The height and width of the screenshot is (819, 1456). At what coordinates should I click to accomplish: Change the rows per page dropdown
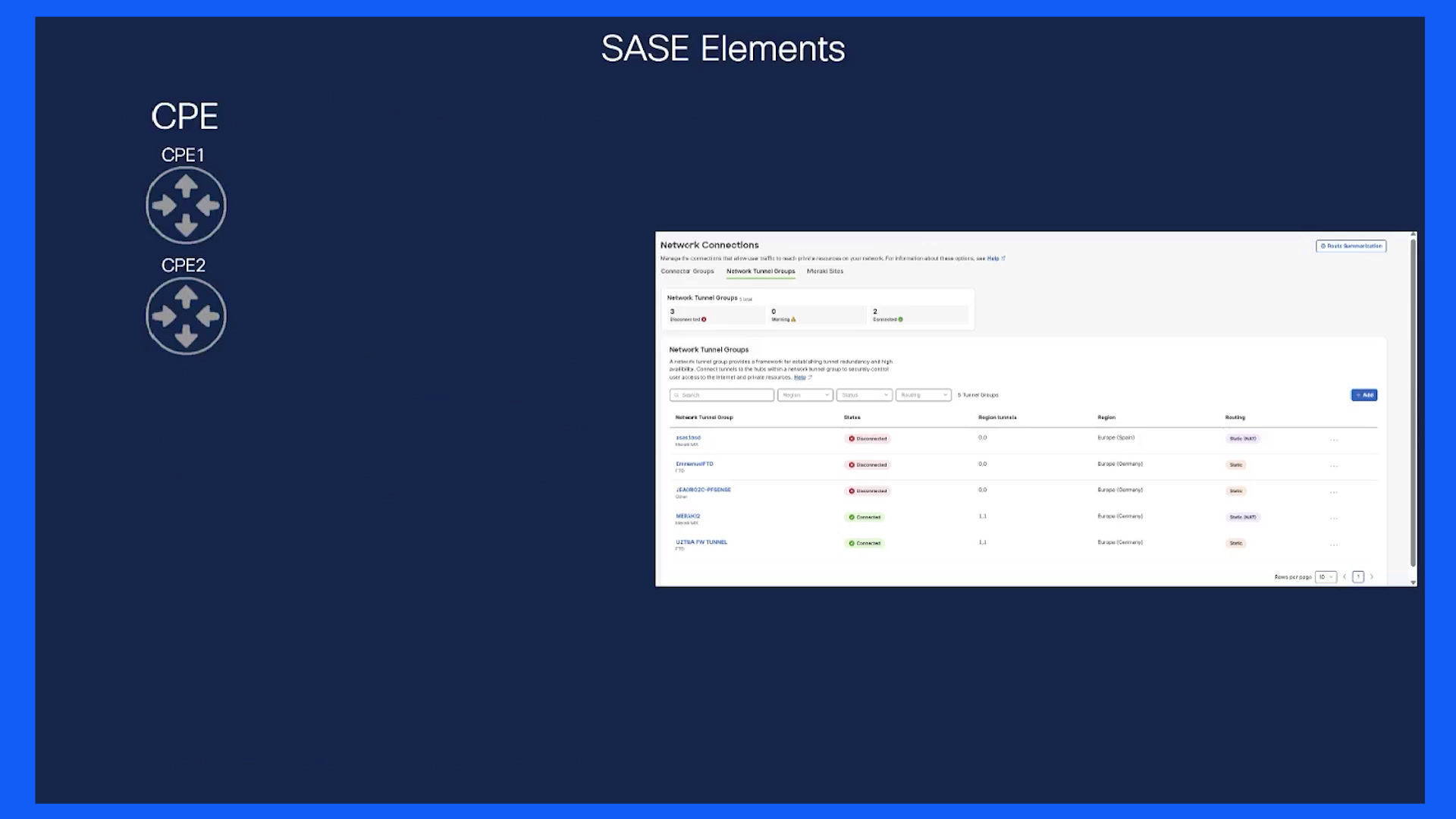(x=1326, y=577)
